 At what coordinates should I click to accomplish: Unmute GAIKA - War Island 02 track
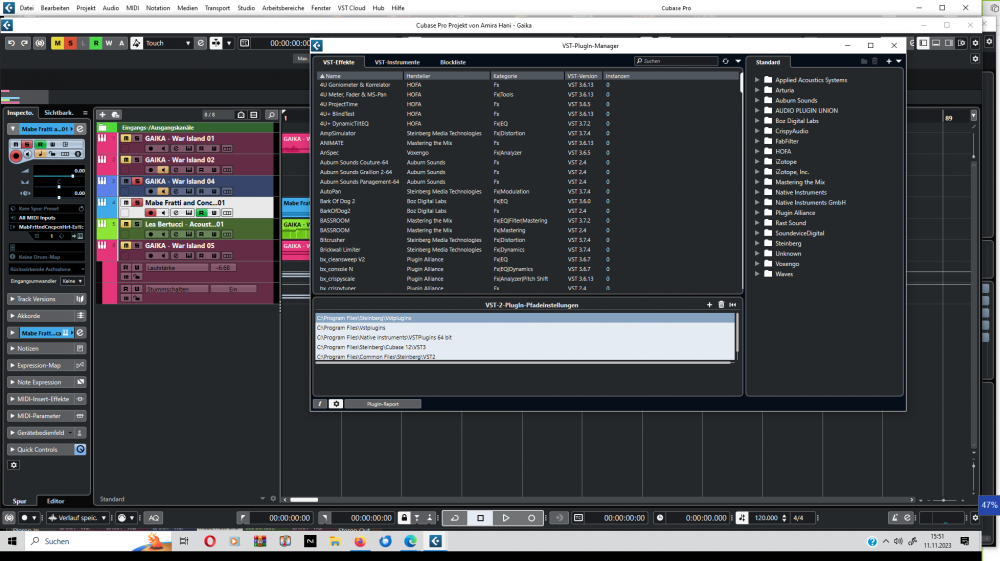coord(126,160)
